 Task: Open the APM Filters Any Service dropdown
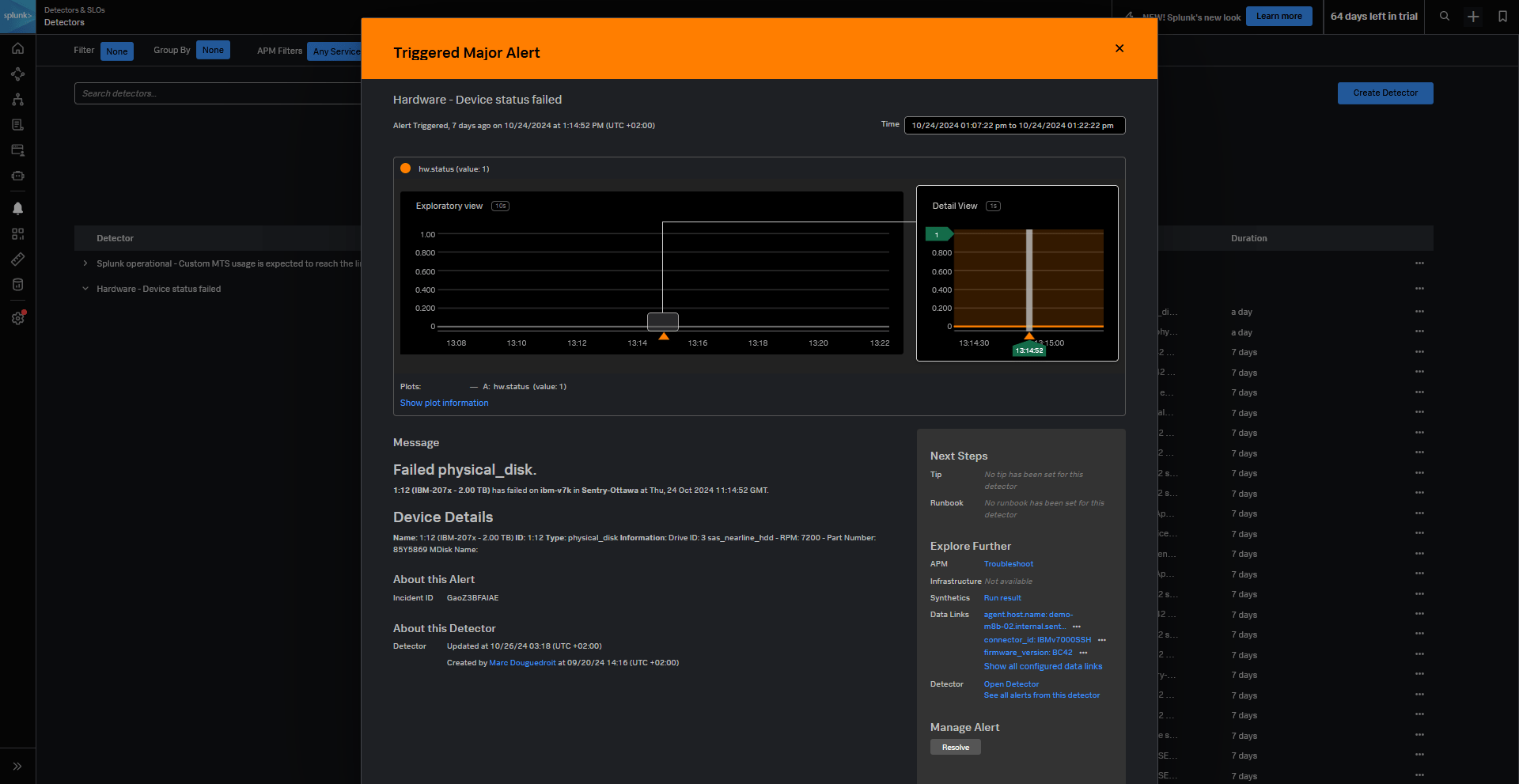pyautogui.click(x=335, y=51)
